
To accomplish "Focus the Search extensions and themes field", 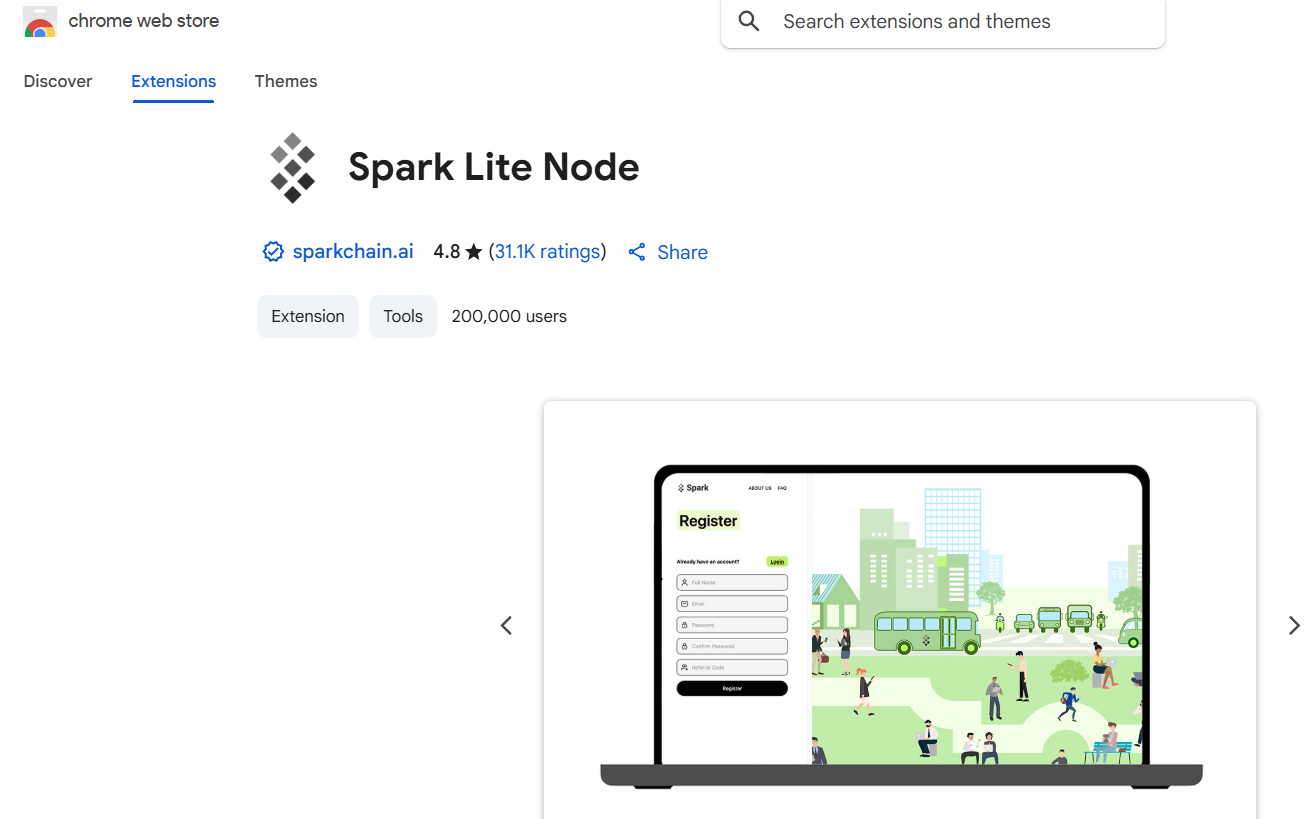I will [943, 22].
